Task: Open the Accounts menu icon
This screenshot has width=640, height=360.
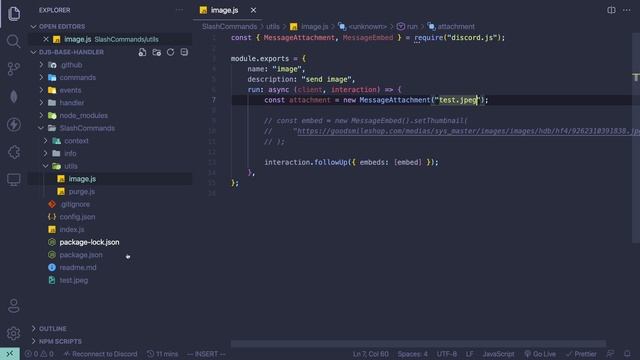Action: [13, 305]
